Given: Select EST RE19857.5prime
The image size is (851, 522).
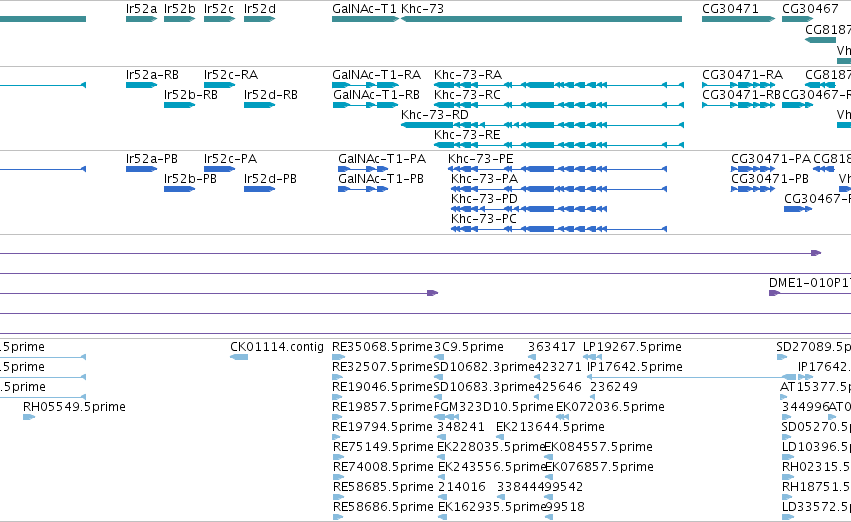Looking at the screenshot, I should (x=337, y=417).
